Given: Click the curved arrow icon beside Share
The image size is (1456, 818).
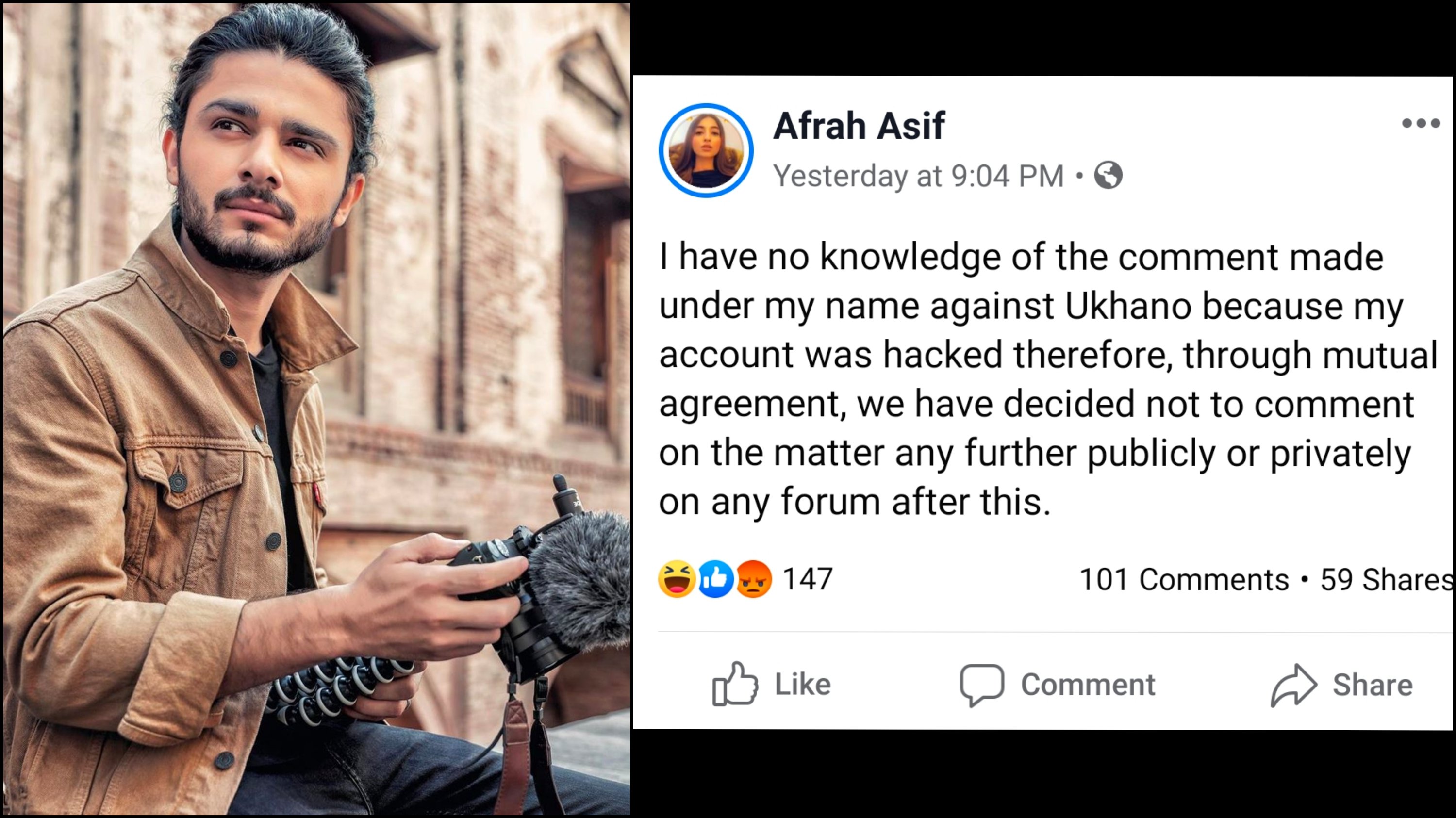Looking at the screenshot, I should pyautogui.click(x=1294, y=685).
